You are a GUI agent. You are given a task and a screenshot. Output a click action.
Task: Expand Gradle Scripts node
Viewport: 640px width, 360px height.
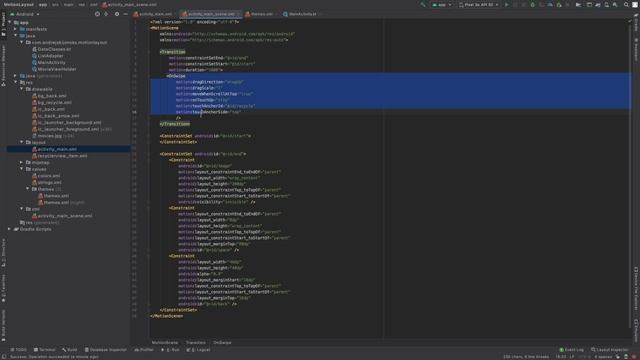9,229
